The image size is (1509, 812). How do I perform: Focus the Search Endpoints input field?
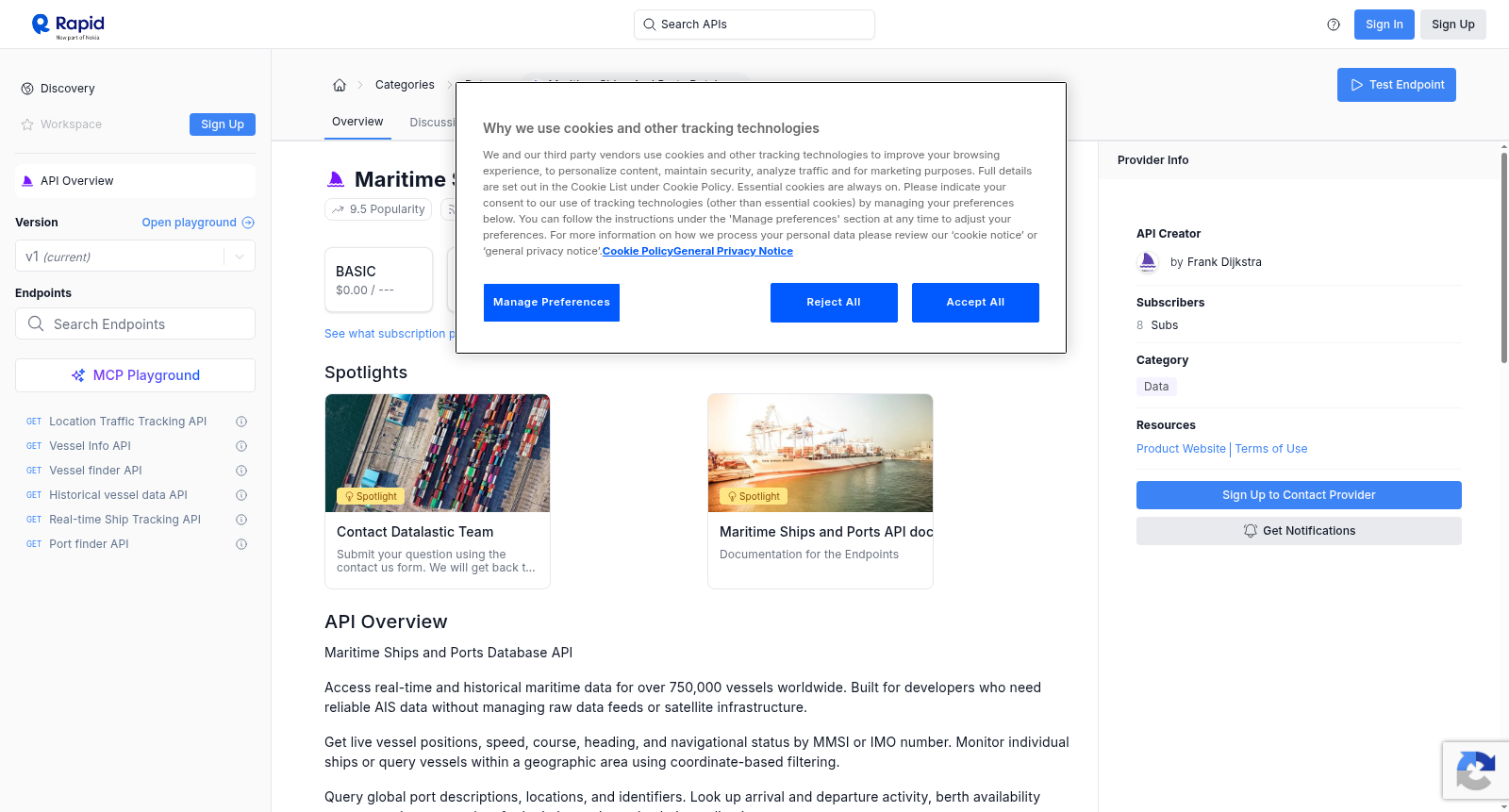pyautogui.click(x=135, y=323)
